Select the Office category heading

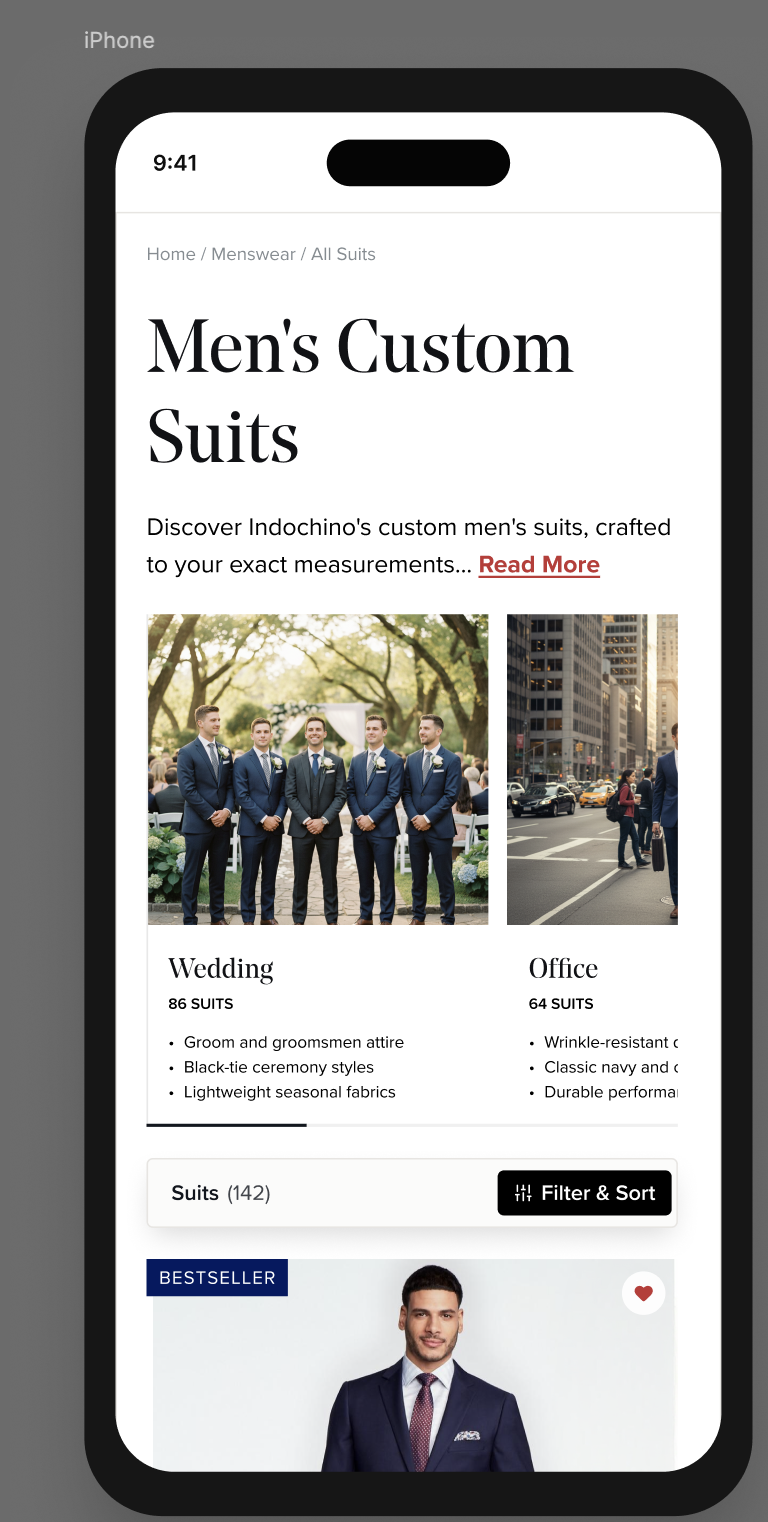(x=563, y=968)
